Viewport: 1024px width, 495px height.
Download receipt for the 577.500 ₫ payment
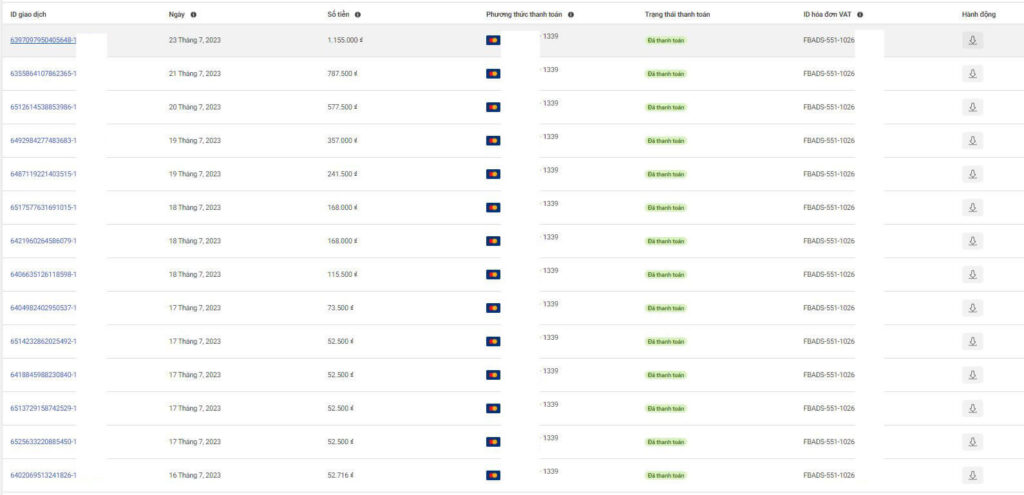[972, 107]
